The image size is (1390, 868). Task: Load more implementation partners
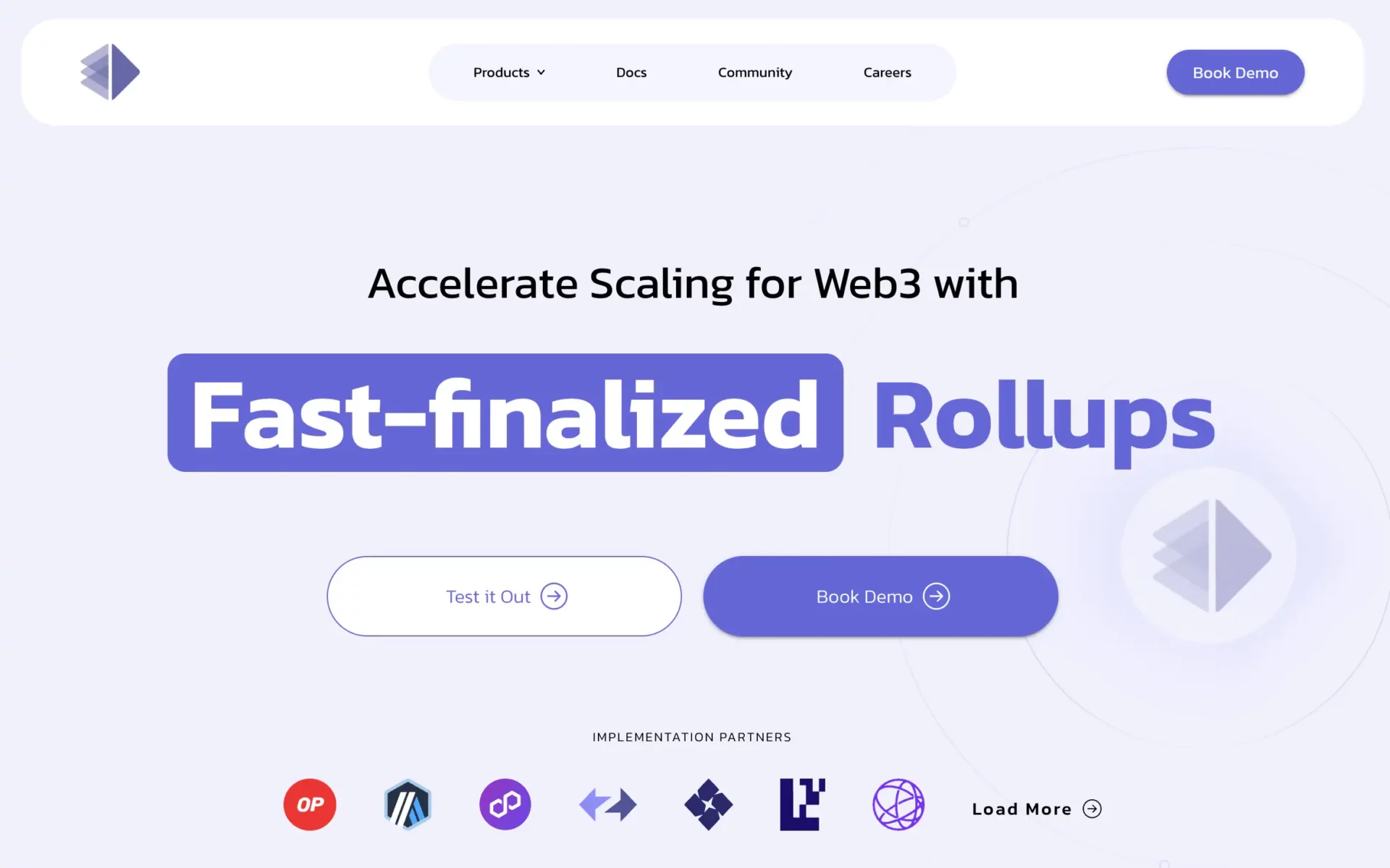point(1034,808)
